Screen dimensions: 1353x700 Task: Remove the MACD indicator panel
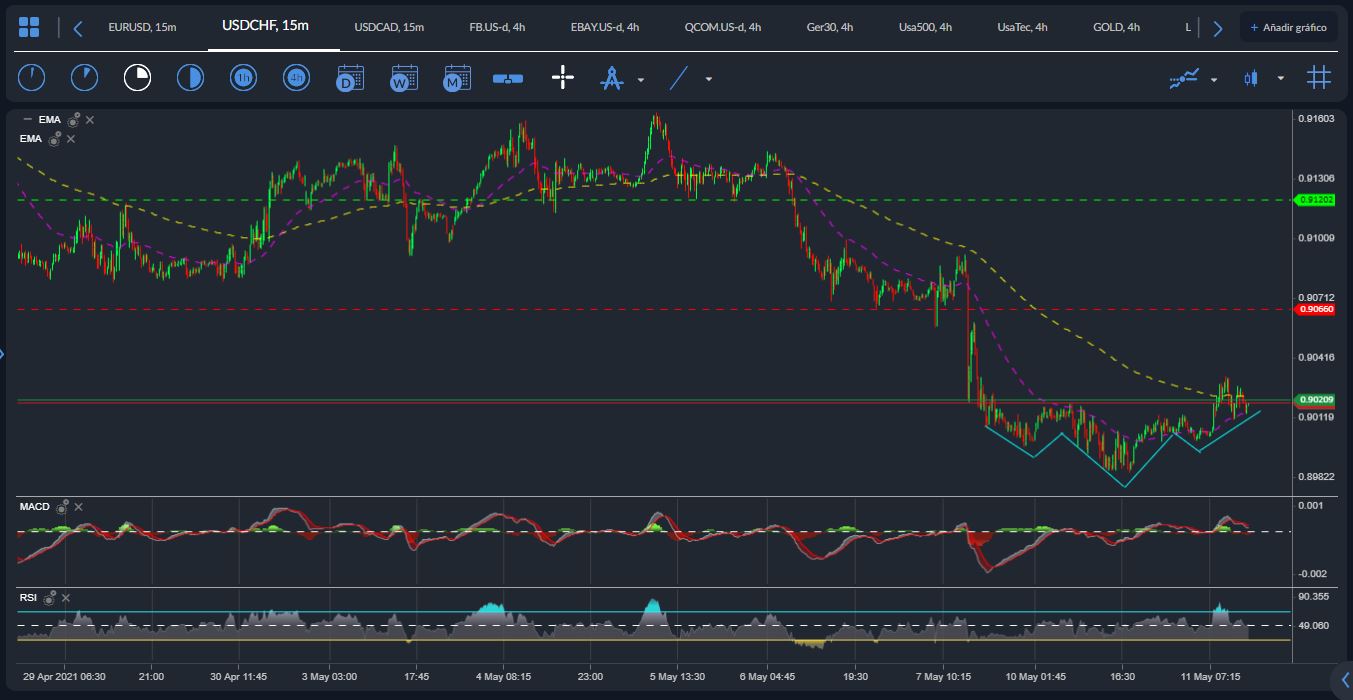tap(78, 507)
